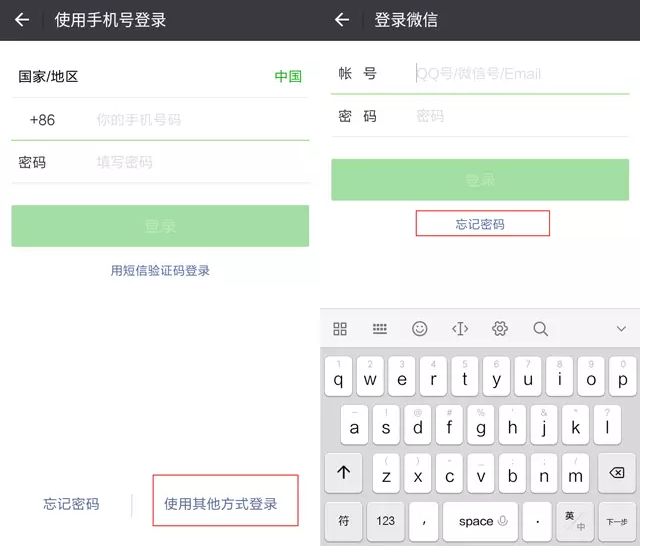Tap 忘记密码 on phone login screen
Viewport: 648px width, 553px height.
pyautogui.click(x=71, y=504)
